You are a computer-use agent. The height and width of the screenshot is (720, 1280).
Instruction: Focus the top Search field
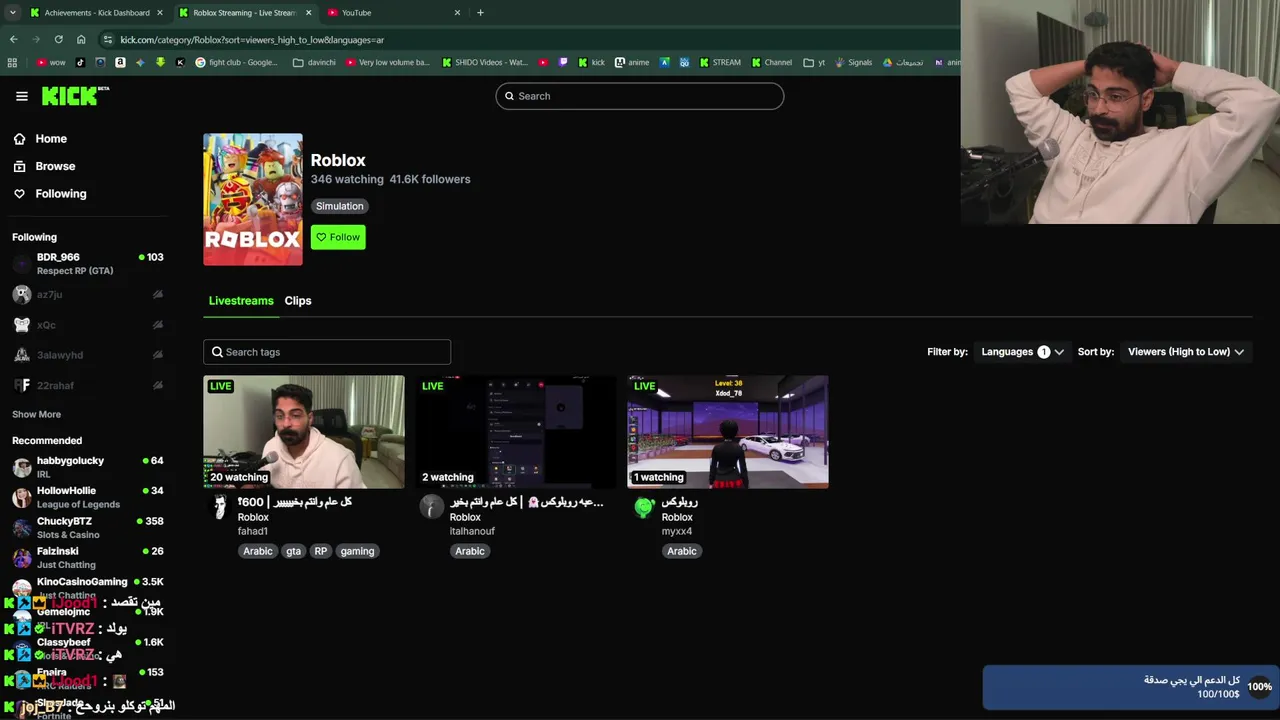[640, 96]
